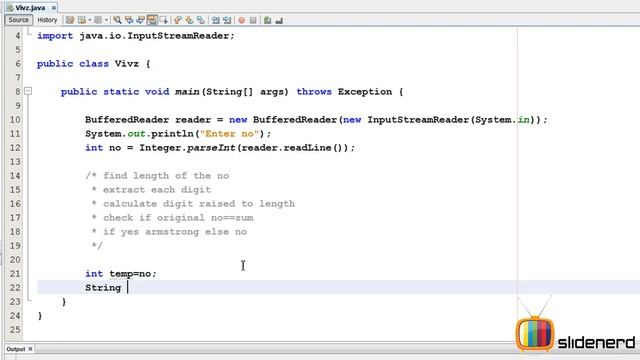Click Find Previous Occurrence icon

[x=129, y=20]
